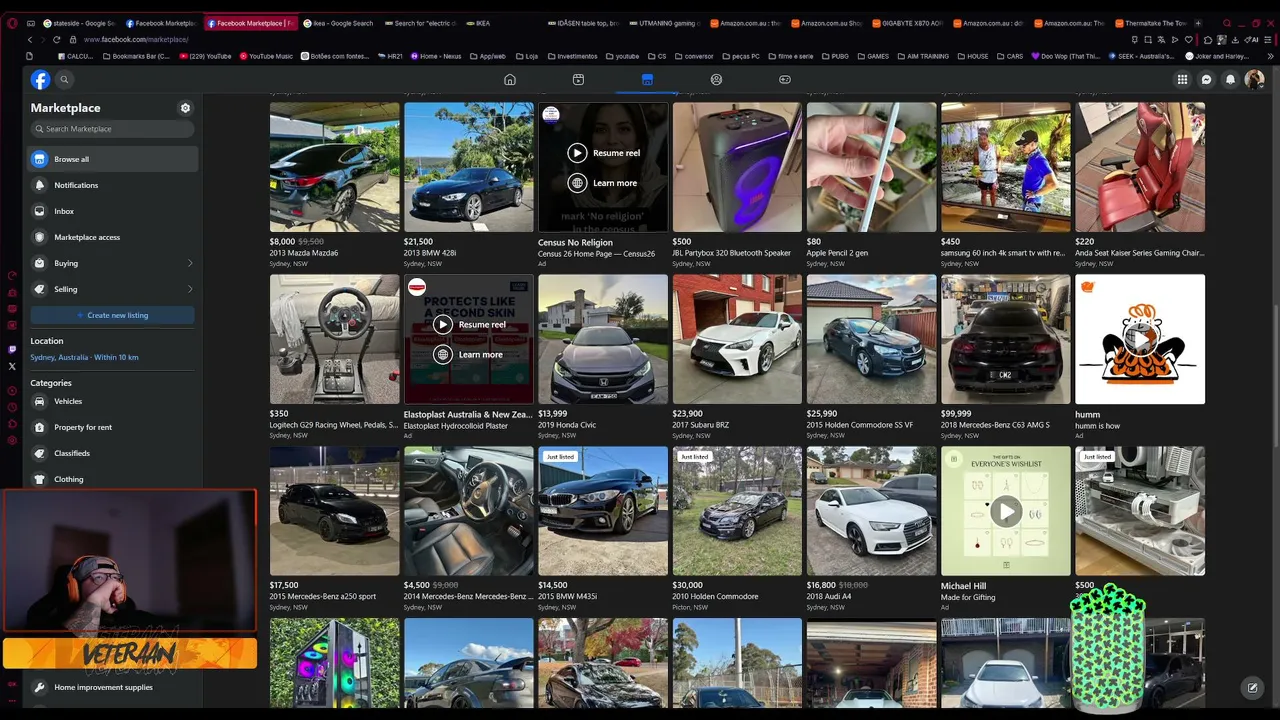Open the bookmarks overflow chevron
Screen dimensions: 1280x720
(x=1271, y=56)
